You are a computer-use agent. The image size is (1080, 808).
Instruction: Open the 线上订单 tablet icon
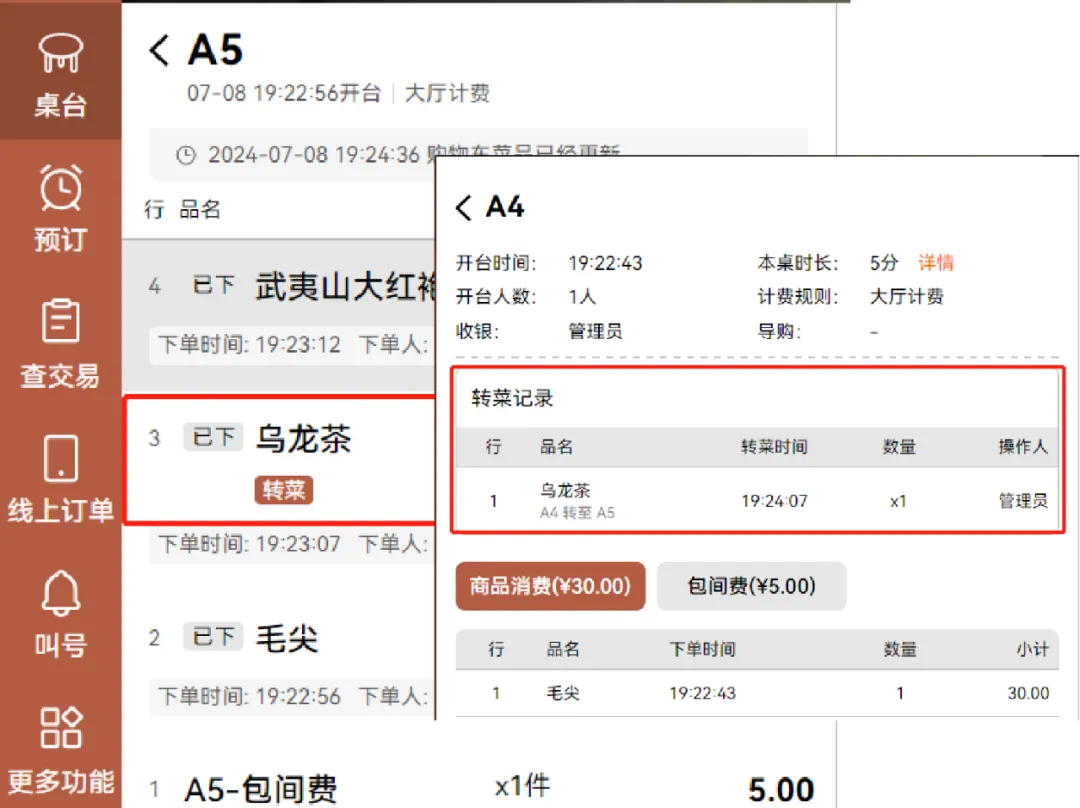(60, 458)
